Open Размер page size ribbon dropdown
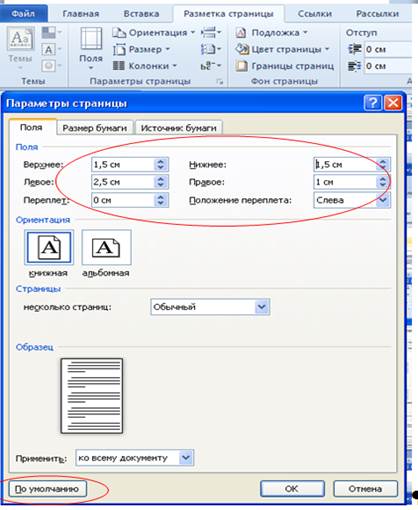 (x=142, y=50)
